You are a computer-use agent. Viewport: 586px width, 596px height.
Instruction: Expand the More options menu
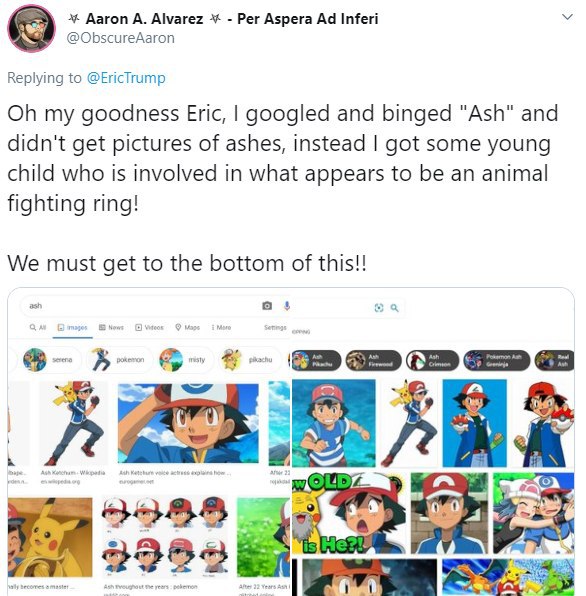[221, 327]
